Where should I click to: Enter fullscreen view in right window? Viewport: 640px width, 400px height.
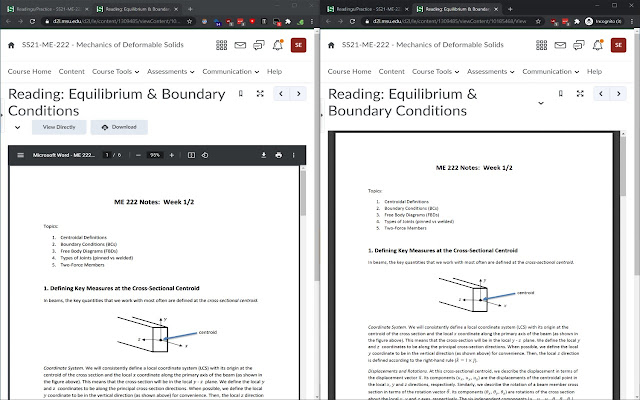pos(580,94)
